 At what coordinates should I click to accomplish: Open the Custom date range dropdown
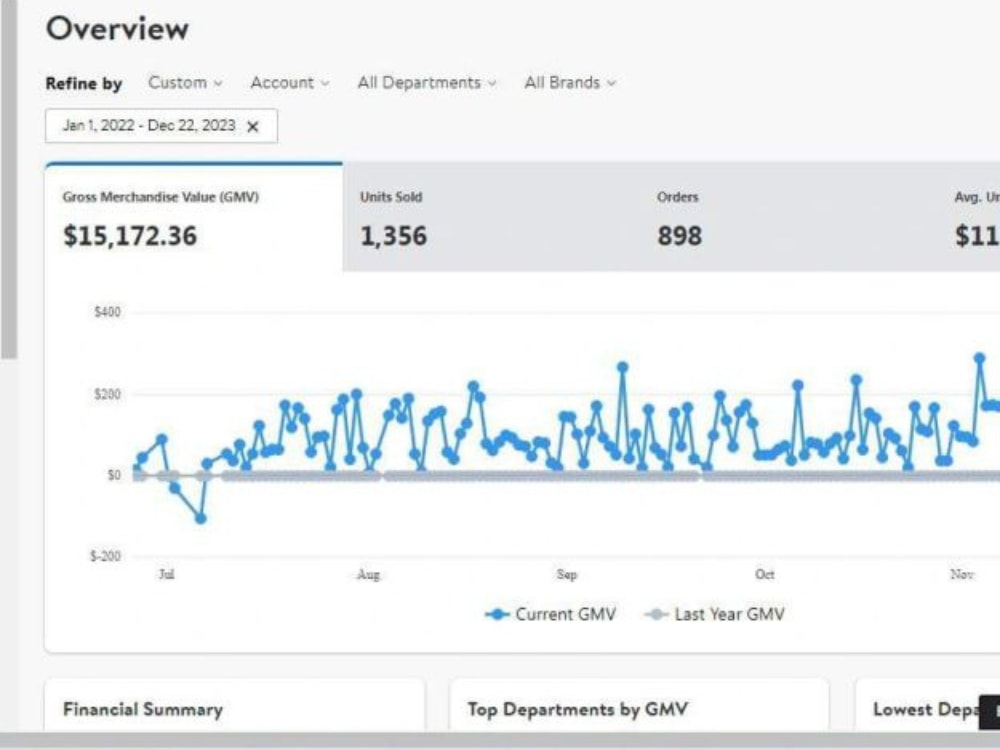point(185,83)
